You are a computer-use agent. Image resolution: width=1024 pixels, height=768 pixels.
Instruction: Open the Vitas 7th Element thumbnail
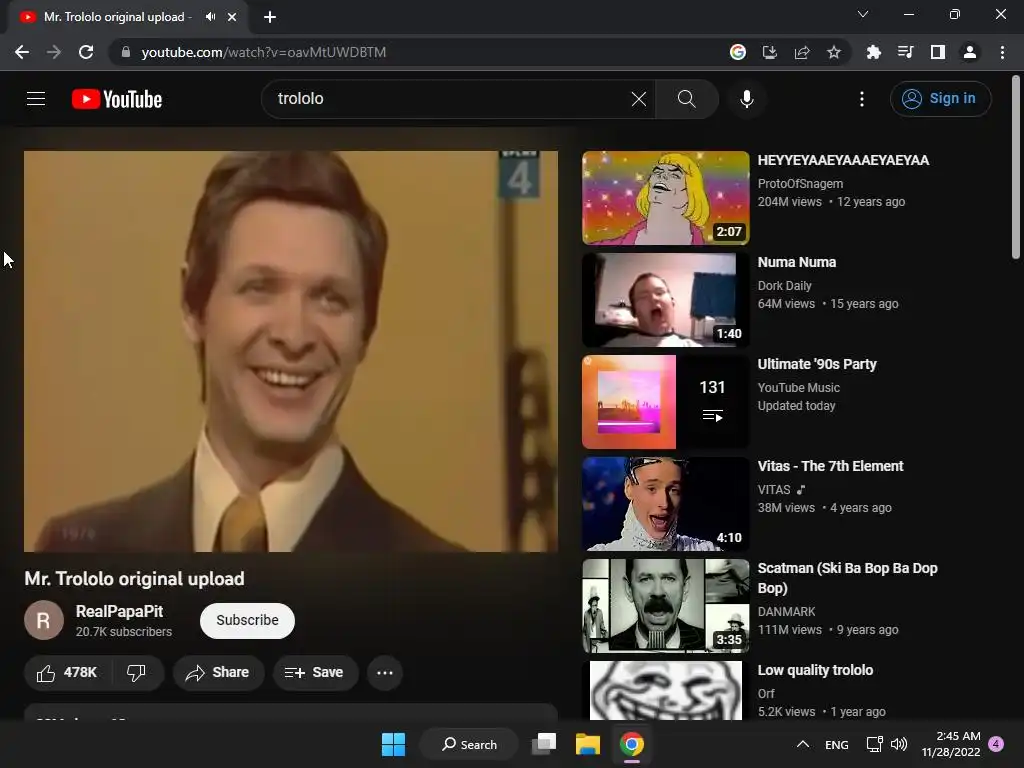click(665, 504)
